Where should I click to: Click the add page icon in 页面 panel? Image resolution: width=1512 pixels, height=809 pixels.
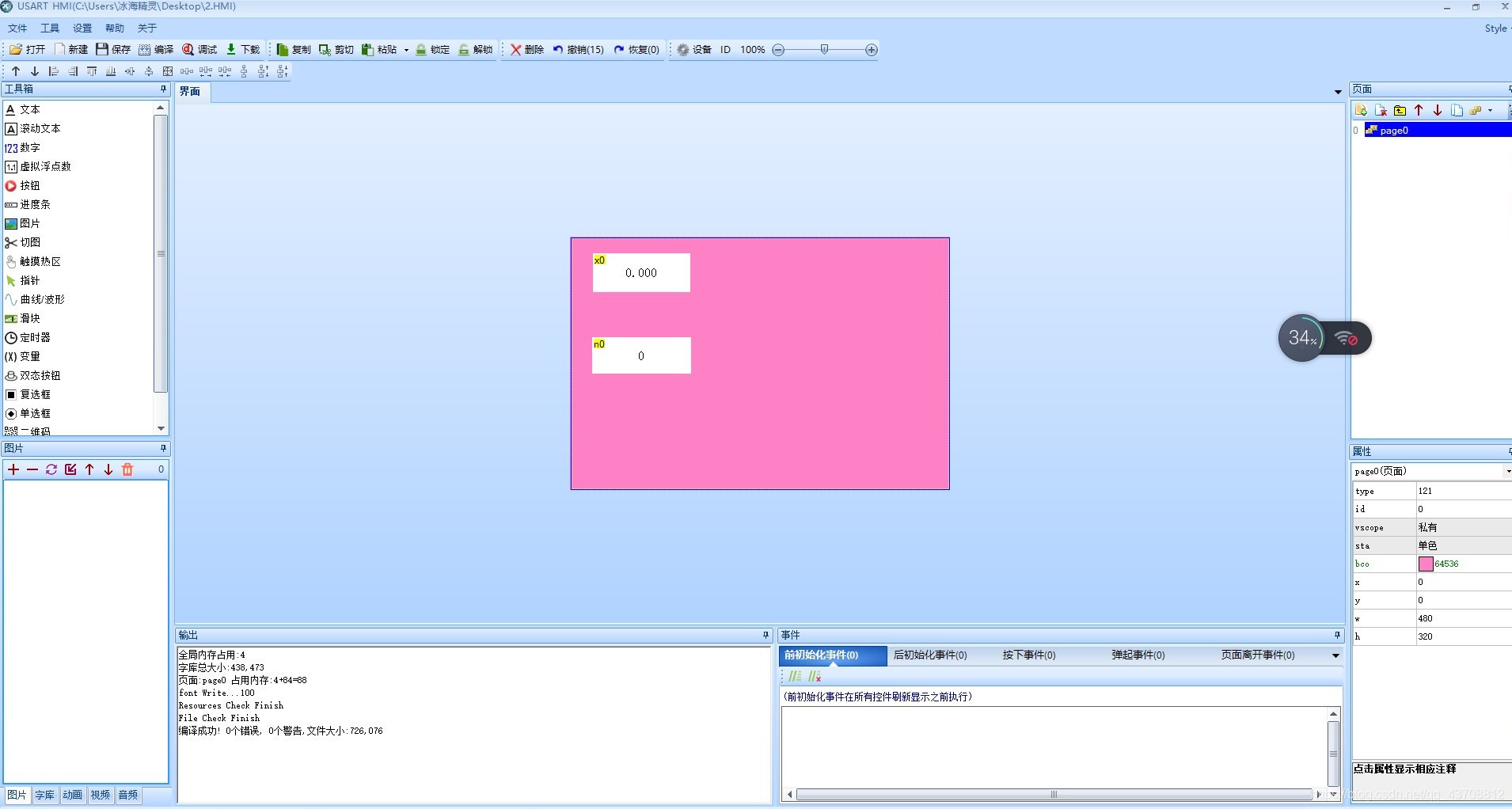tap(1361, 110)
